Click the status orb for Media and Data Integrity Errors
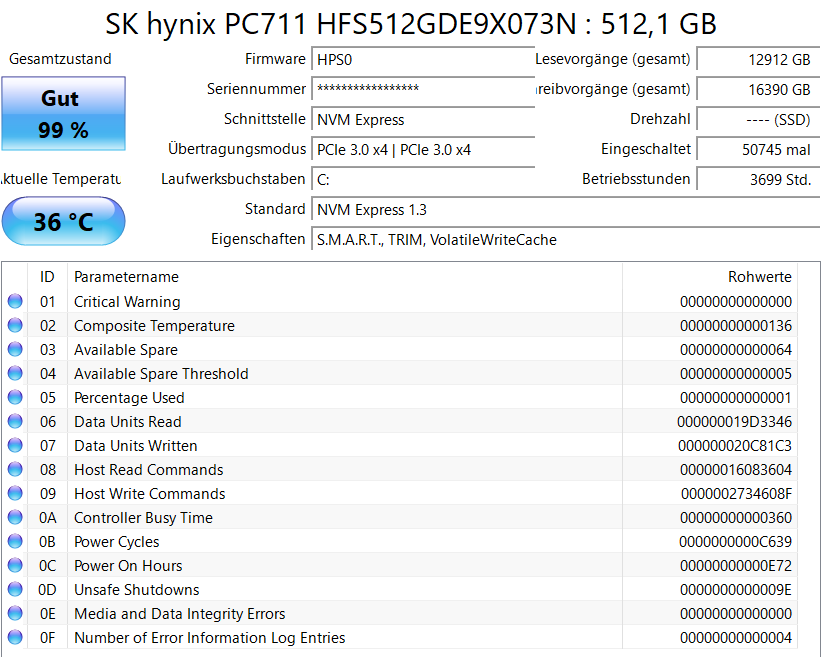Screen dimensions: 822x657 coord(15,613)
